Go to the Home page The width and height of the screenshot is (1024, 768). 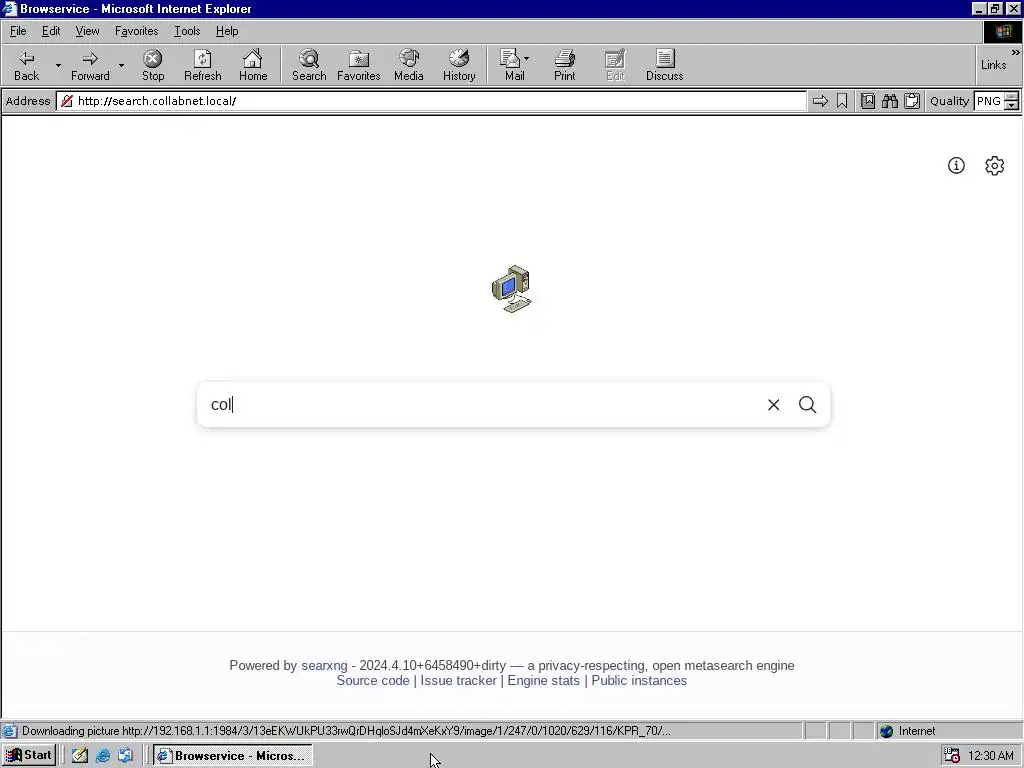click(253, 65)
